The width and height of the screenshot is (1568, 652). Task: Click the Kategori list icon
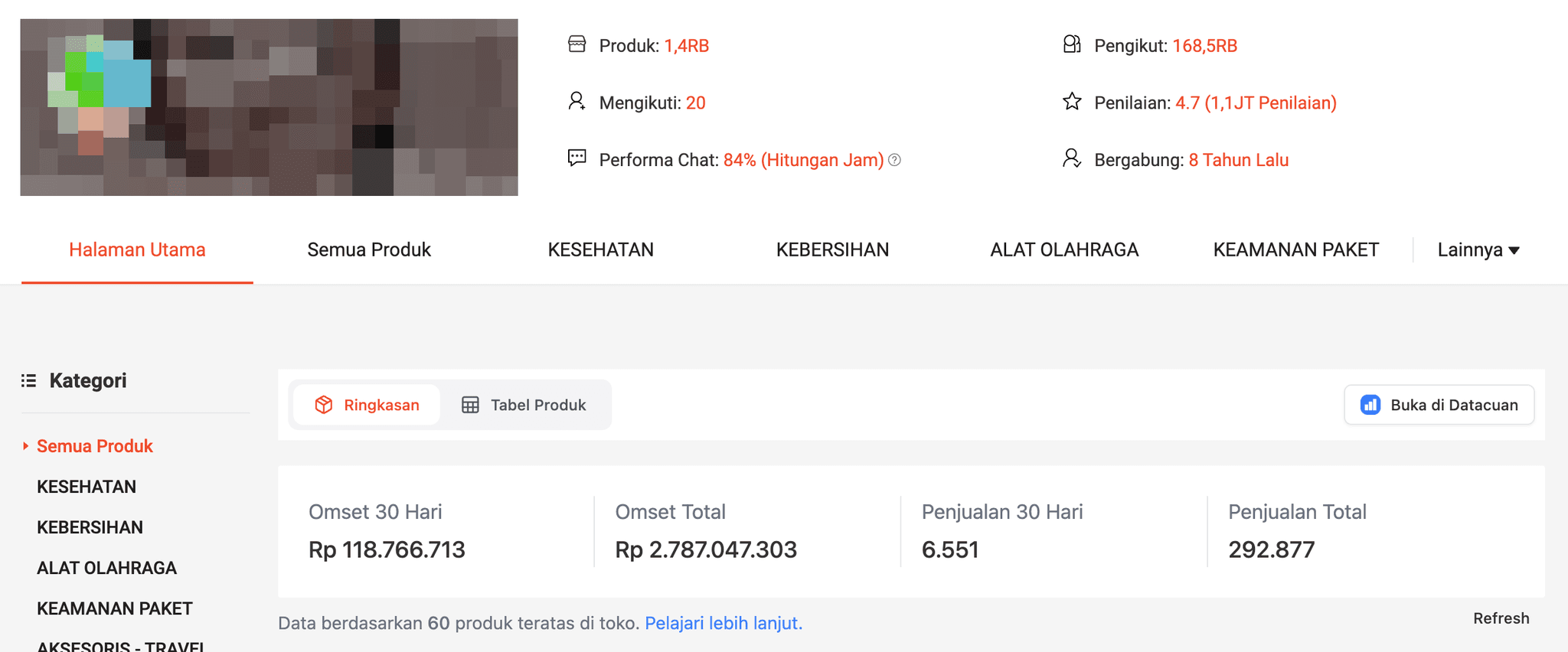tap(29, 380)
